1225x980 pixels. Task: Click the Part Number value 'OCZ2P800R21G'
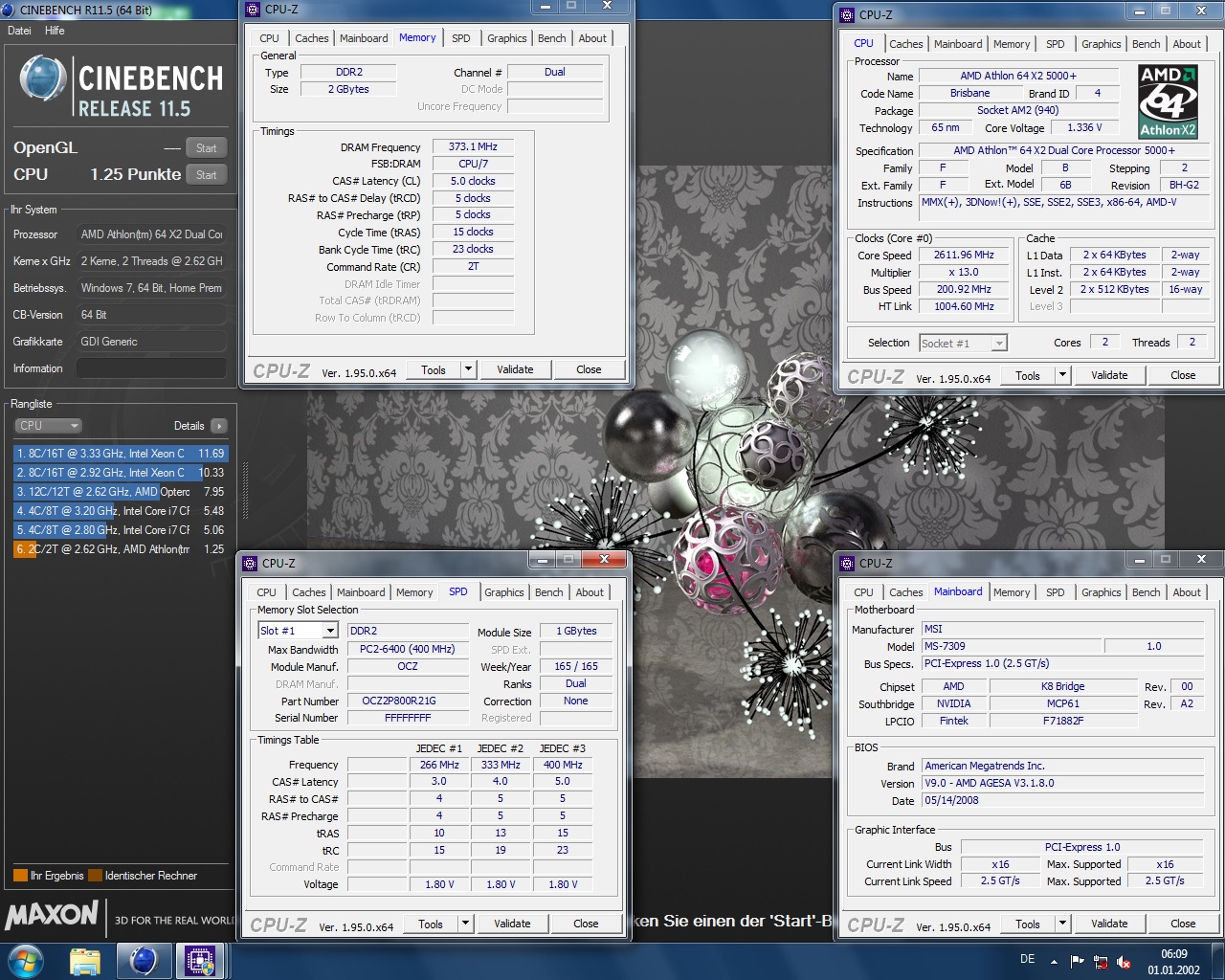[x=407, y=701]
